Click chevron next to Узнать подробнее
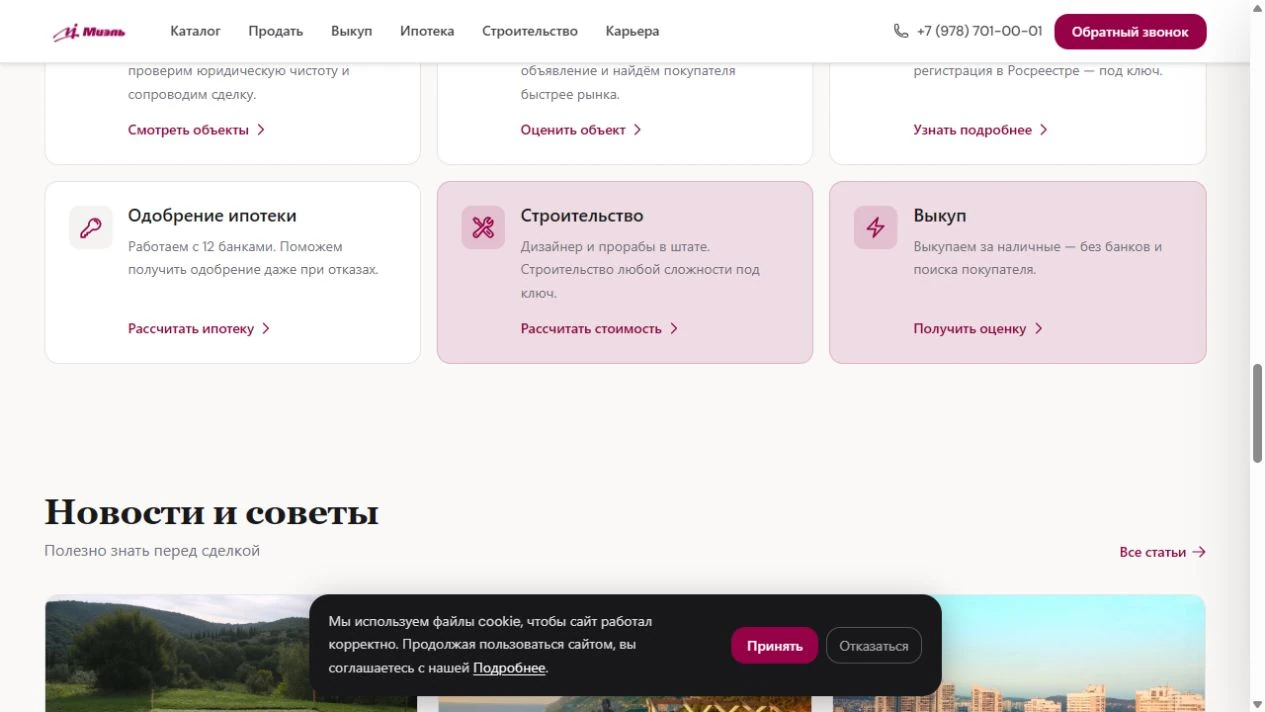The height and width of the screenshot is (712, 1265). (x=1044, y=130)
